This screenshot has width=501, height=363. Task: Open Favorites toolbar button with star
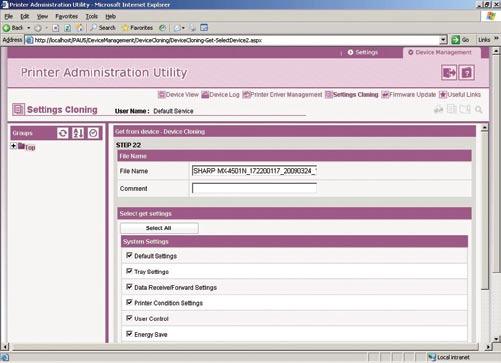point(137,28)
